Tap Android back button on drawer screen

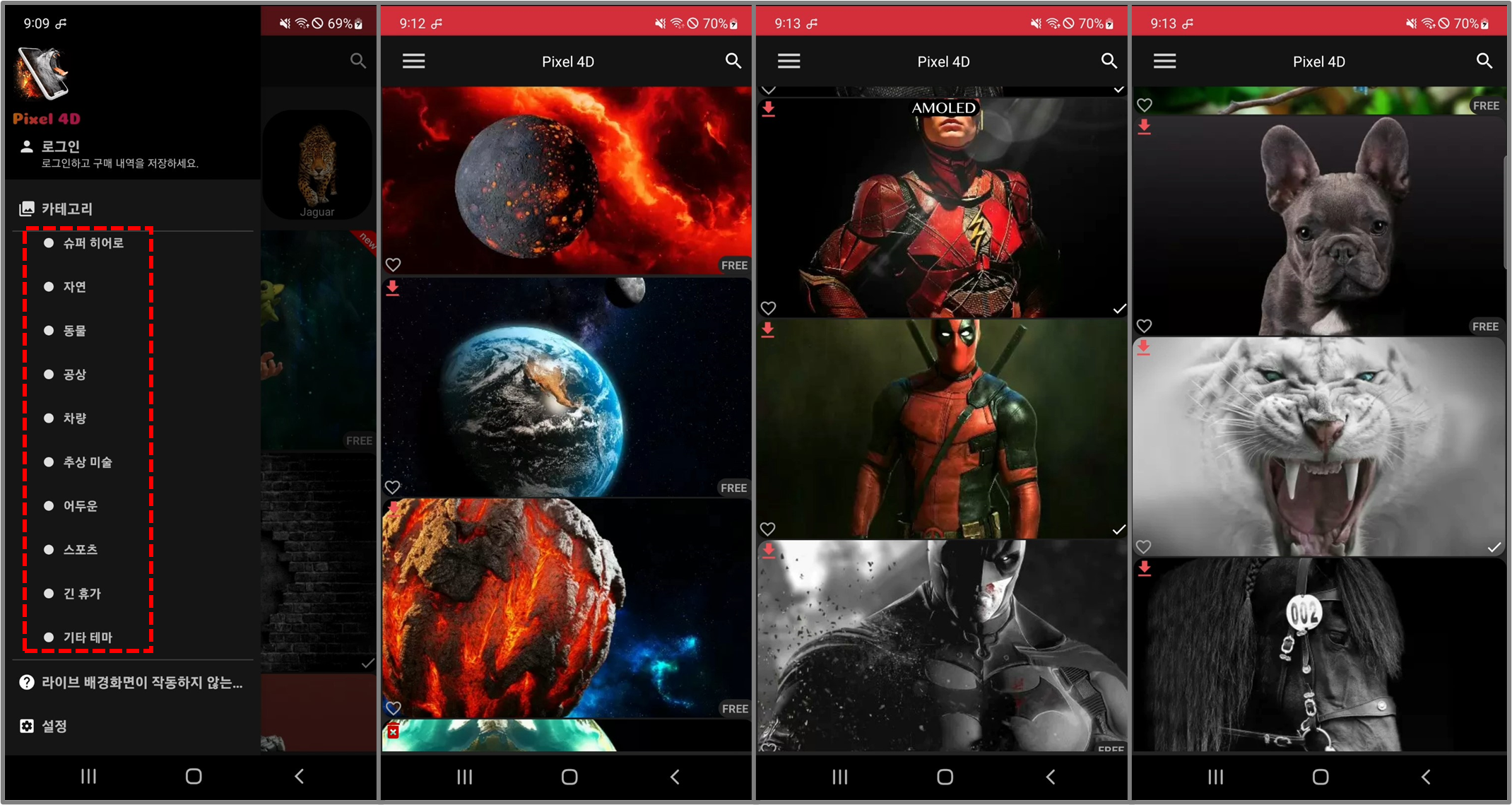coord(300,777)
